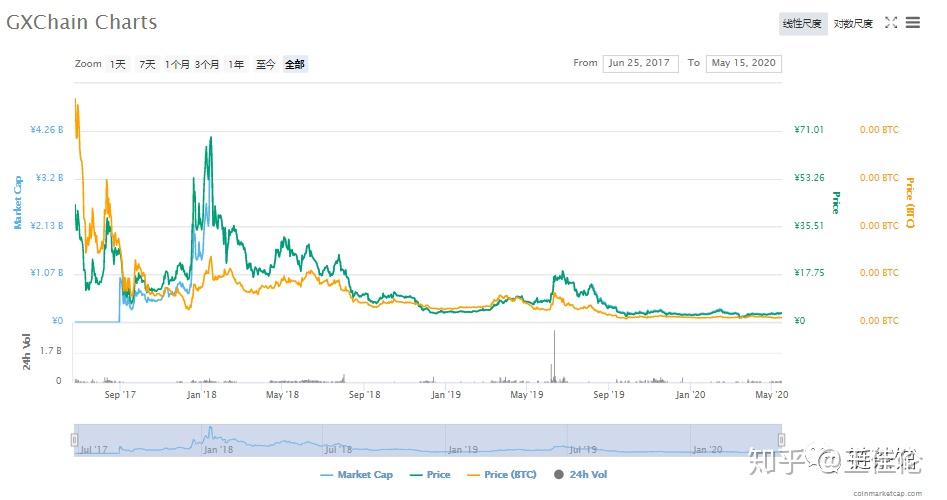Click navigator timeline at Jul '19
The height and width of the screenshot is (500, 947).
pyautogui.click(x=583, y=450)
